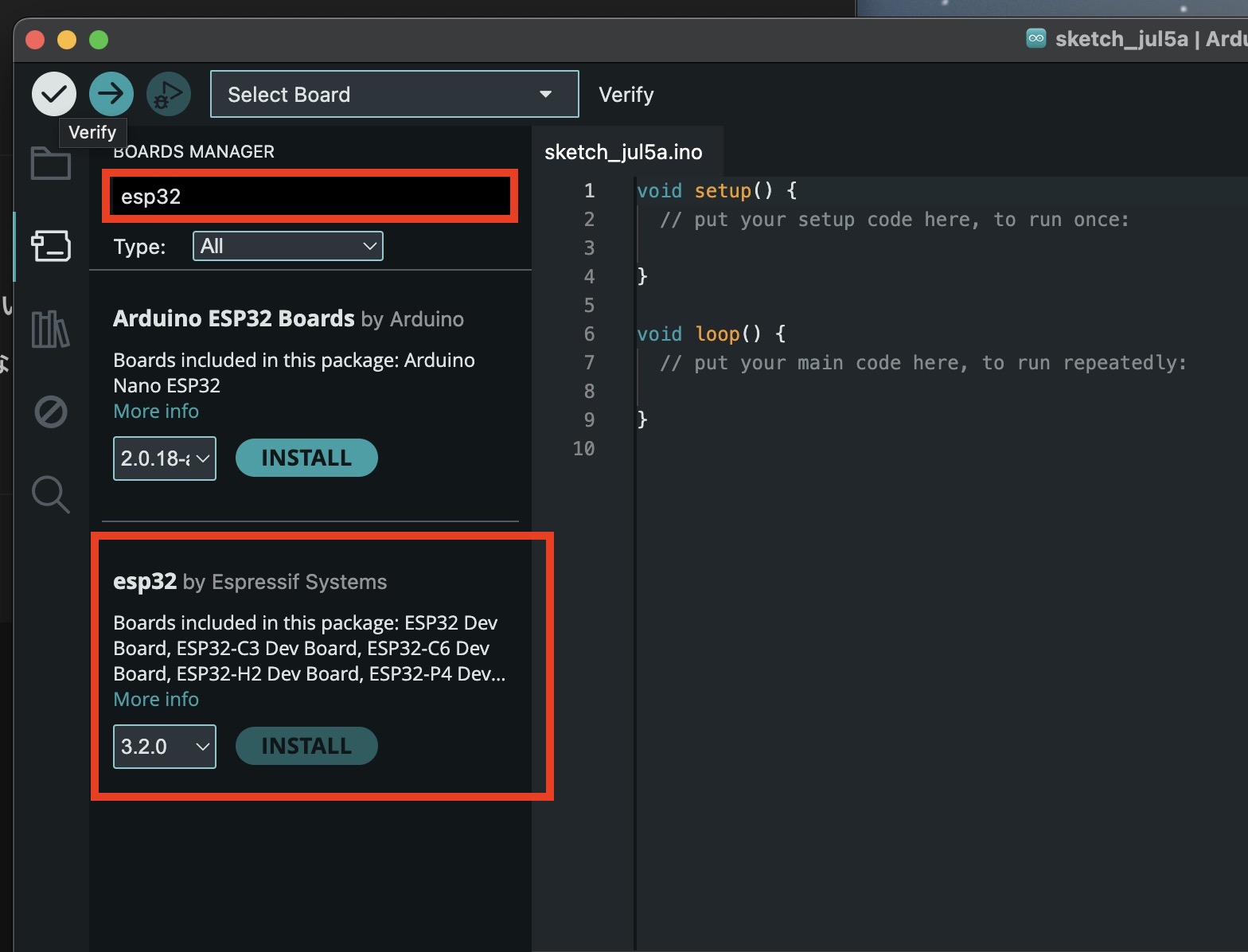
Task: Click the red close window button
Action: pyautogui.click(x=35, y=39)
